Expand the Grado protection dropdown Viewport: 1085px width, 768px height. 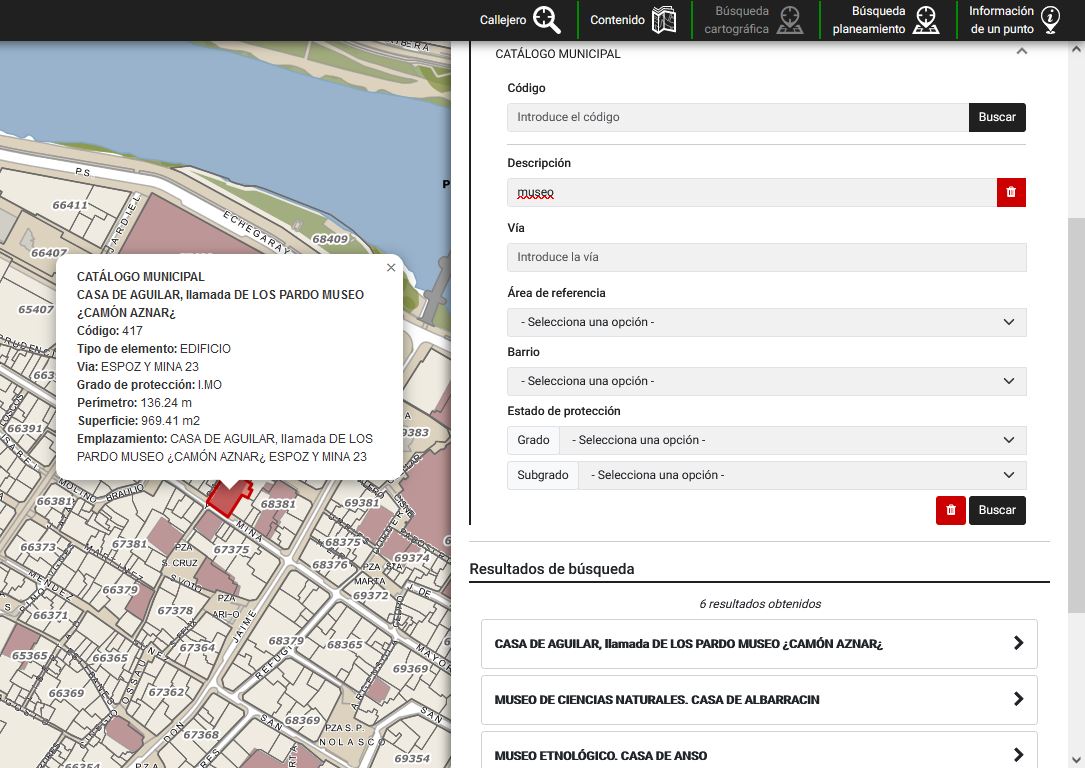tap(791, 440)
